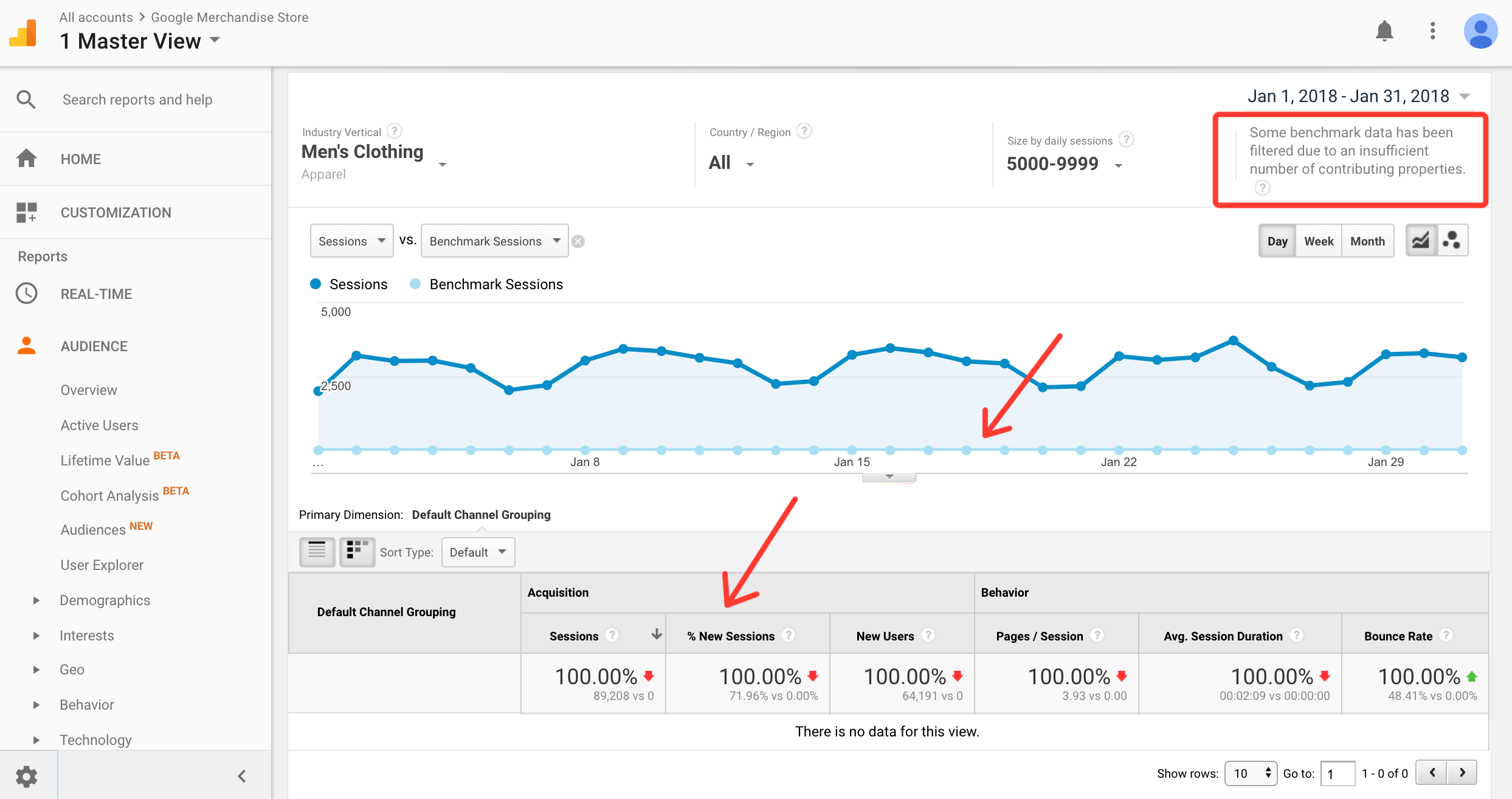Open Country / Region All dropdown
This screenshot has height=799, width=1512.
point(731,163)
